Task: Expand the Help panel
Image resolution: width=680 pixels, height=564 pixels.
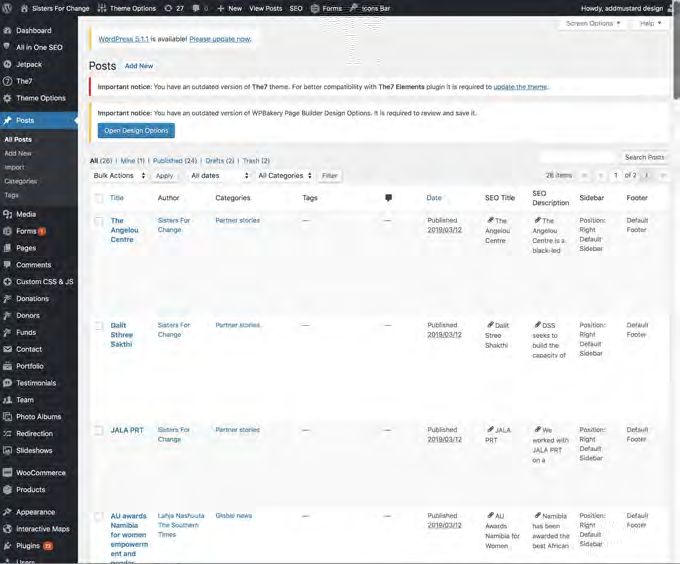Action: coord(650,23)
